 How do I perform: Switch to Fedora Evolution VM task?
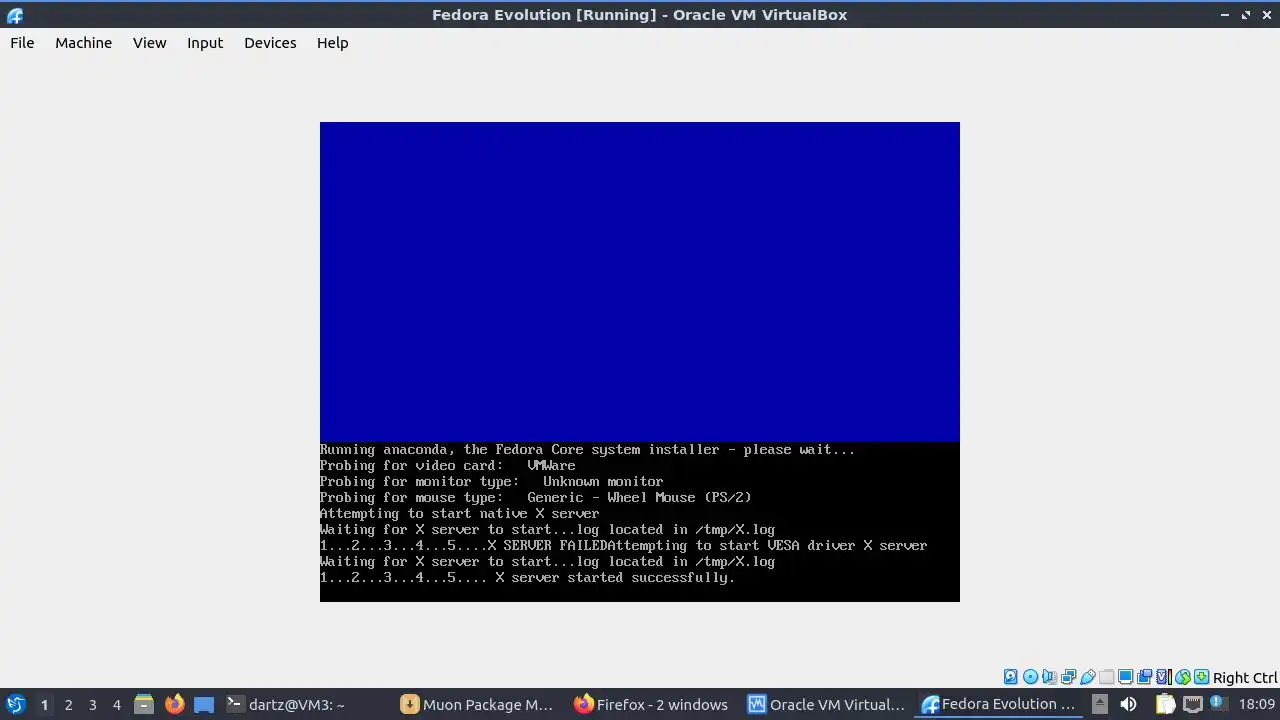1000,704
